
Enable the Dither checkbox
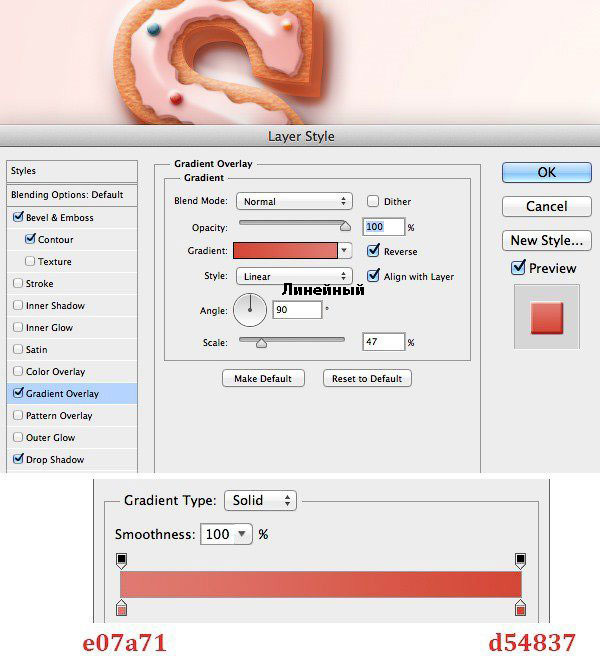coord(373,201)
